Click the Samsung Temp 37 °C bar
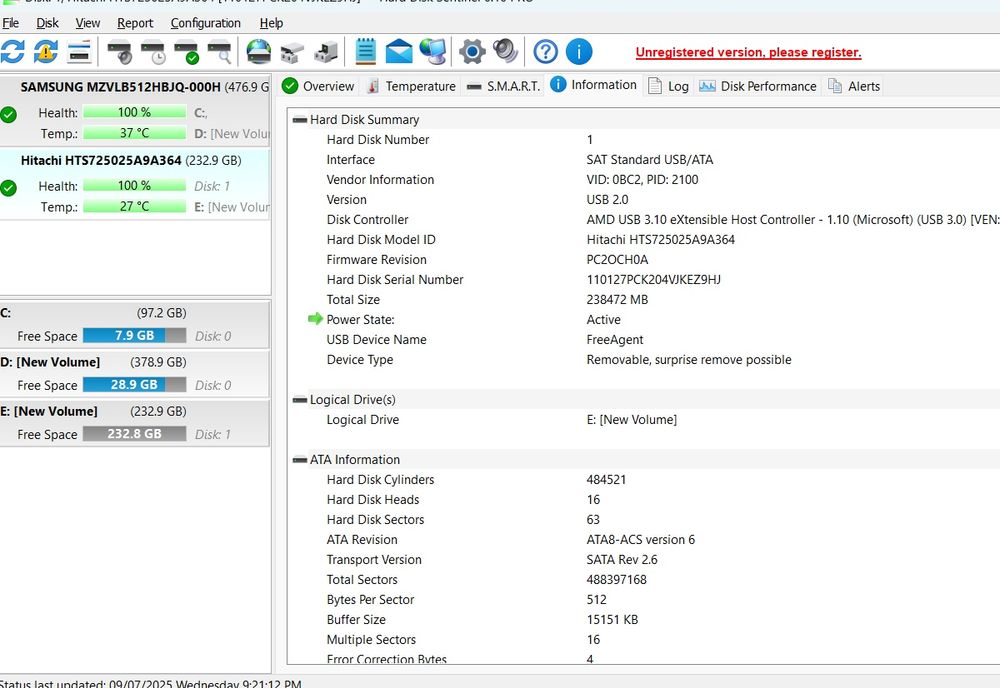 click(x=135, y=133)
